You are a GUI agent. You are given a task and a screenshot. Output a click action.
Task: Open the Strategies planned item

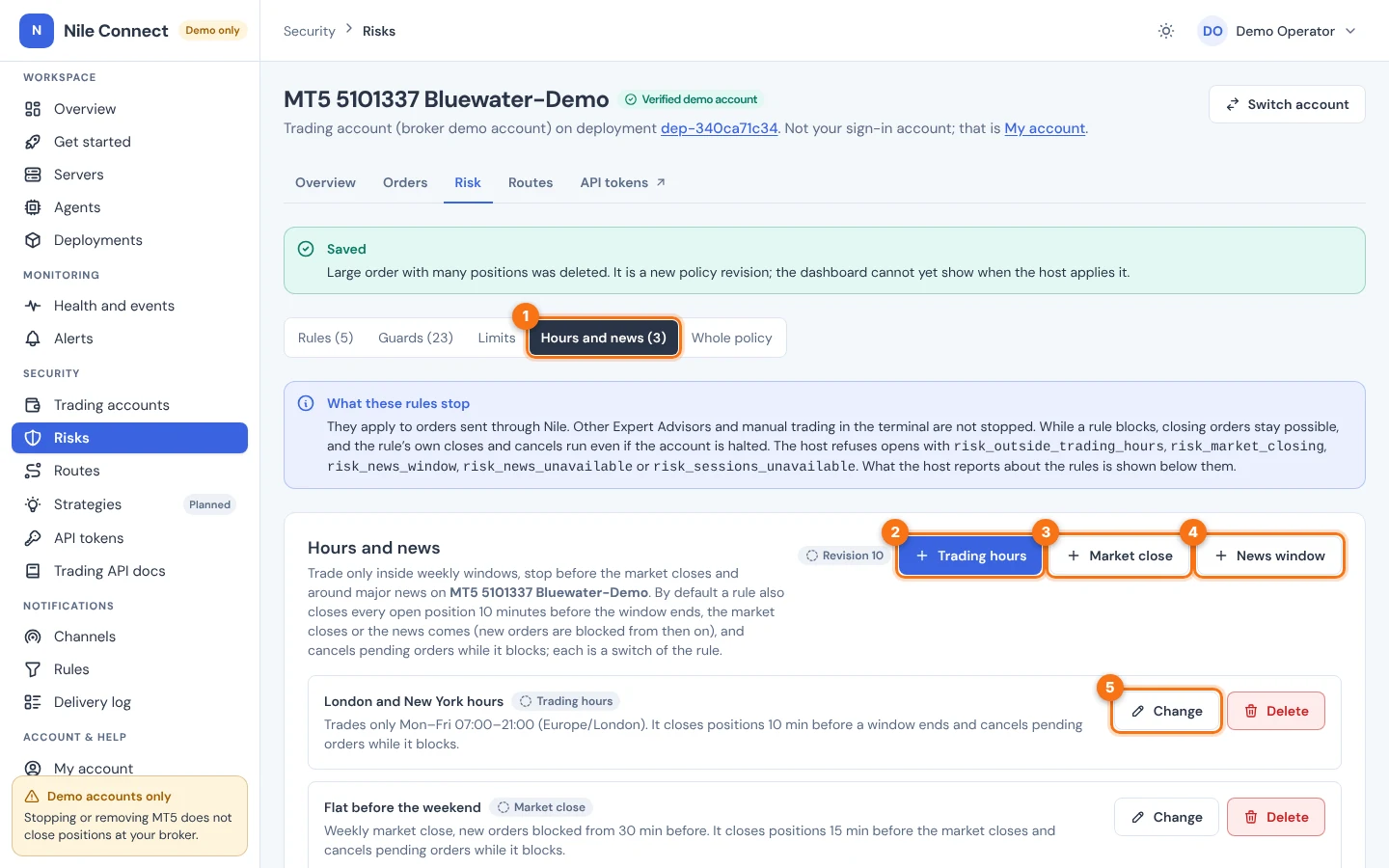click(x=129, y=504)
